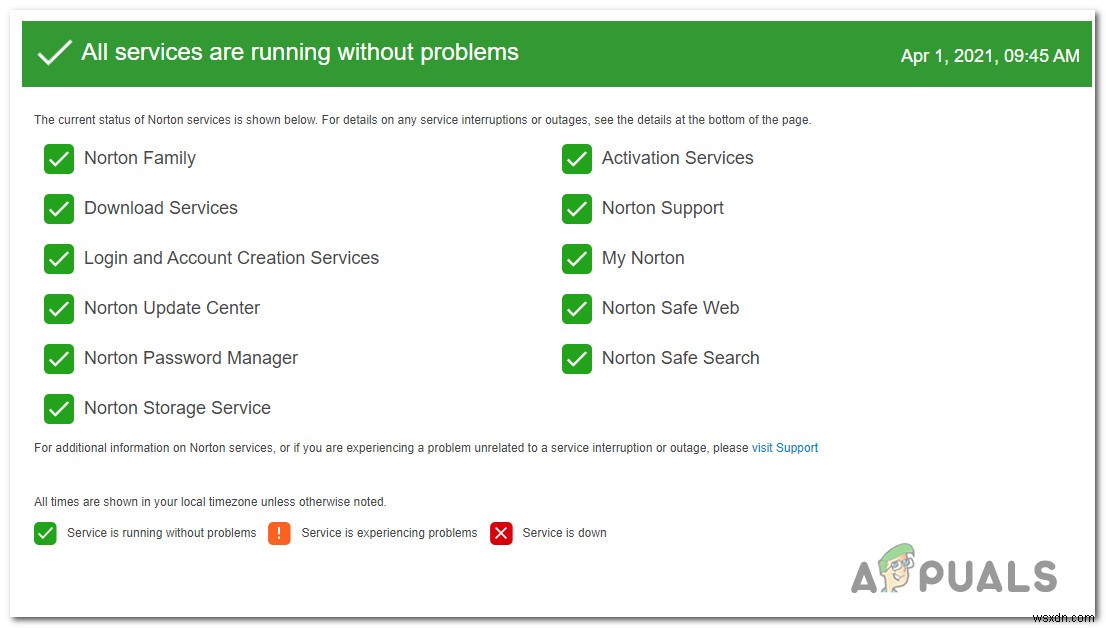Open the visit Support link
Image resolution: width=1106 pixels, height=628 pixels.
[785, 448]
